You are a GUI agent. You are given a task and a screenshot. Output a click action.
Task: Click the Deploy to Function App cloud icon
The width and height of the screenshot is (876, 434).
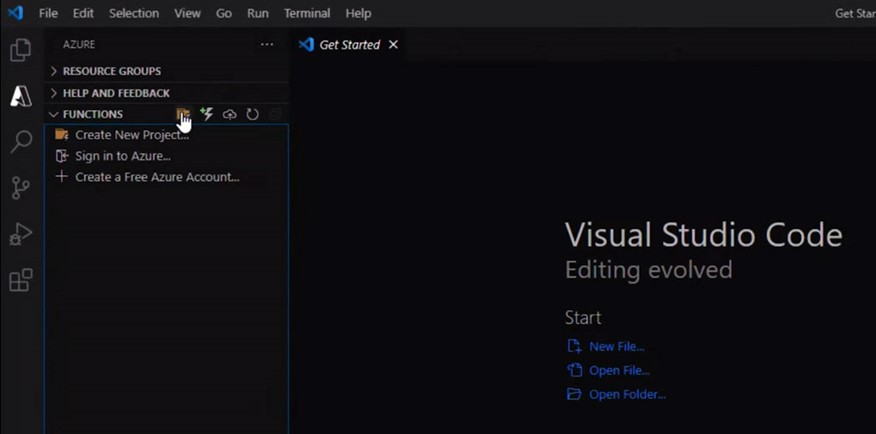click(x=230, y=115)
